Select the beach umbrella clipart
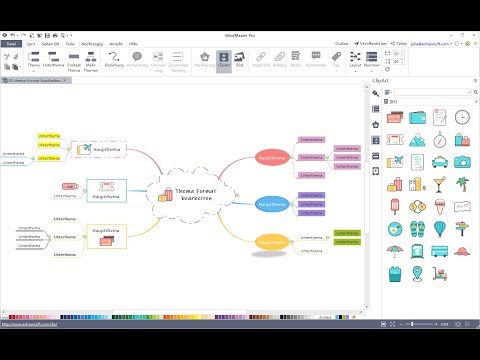The width and height of the screenshot is (480, 360). 395,251
